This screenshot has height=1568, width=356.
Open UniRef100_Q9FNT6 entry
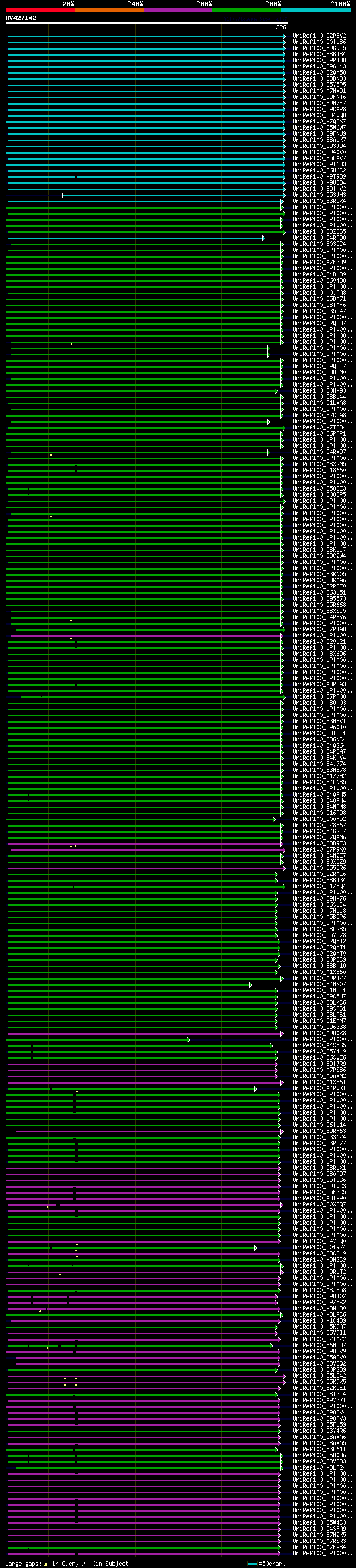pos(319,97)
